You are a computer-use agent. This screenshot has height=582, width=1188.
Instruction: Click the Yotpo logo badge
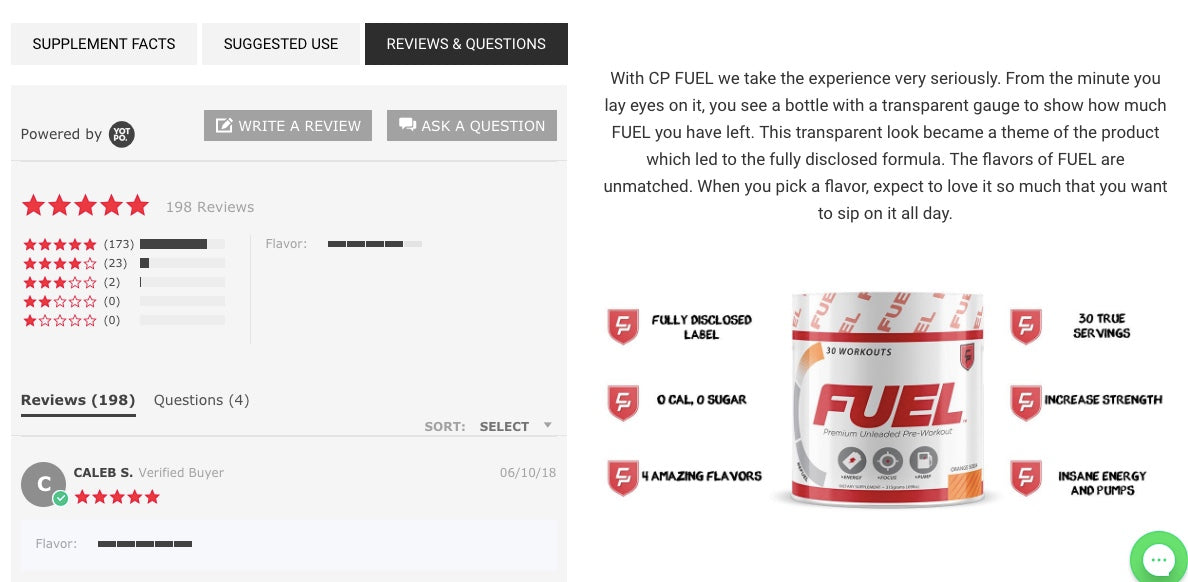click(122, 134)
